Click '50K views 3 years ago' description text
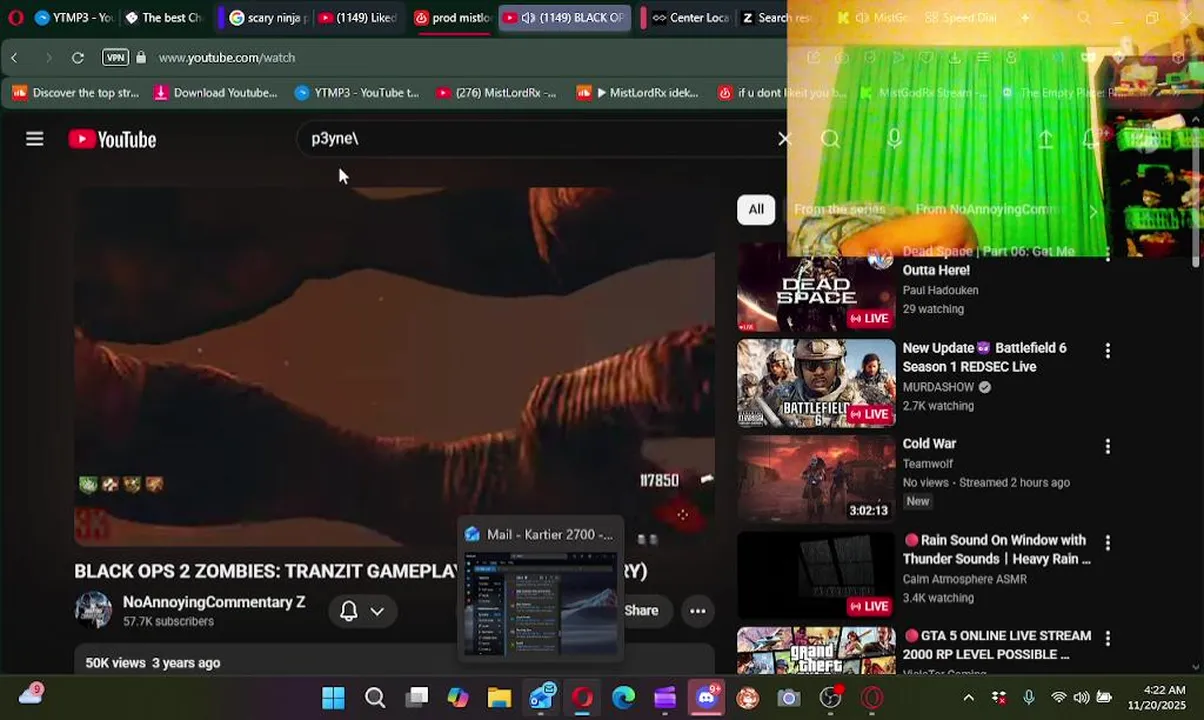The image size is (1204, 720). point(153,663)
